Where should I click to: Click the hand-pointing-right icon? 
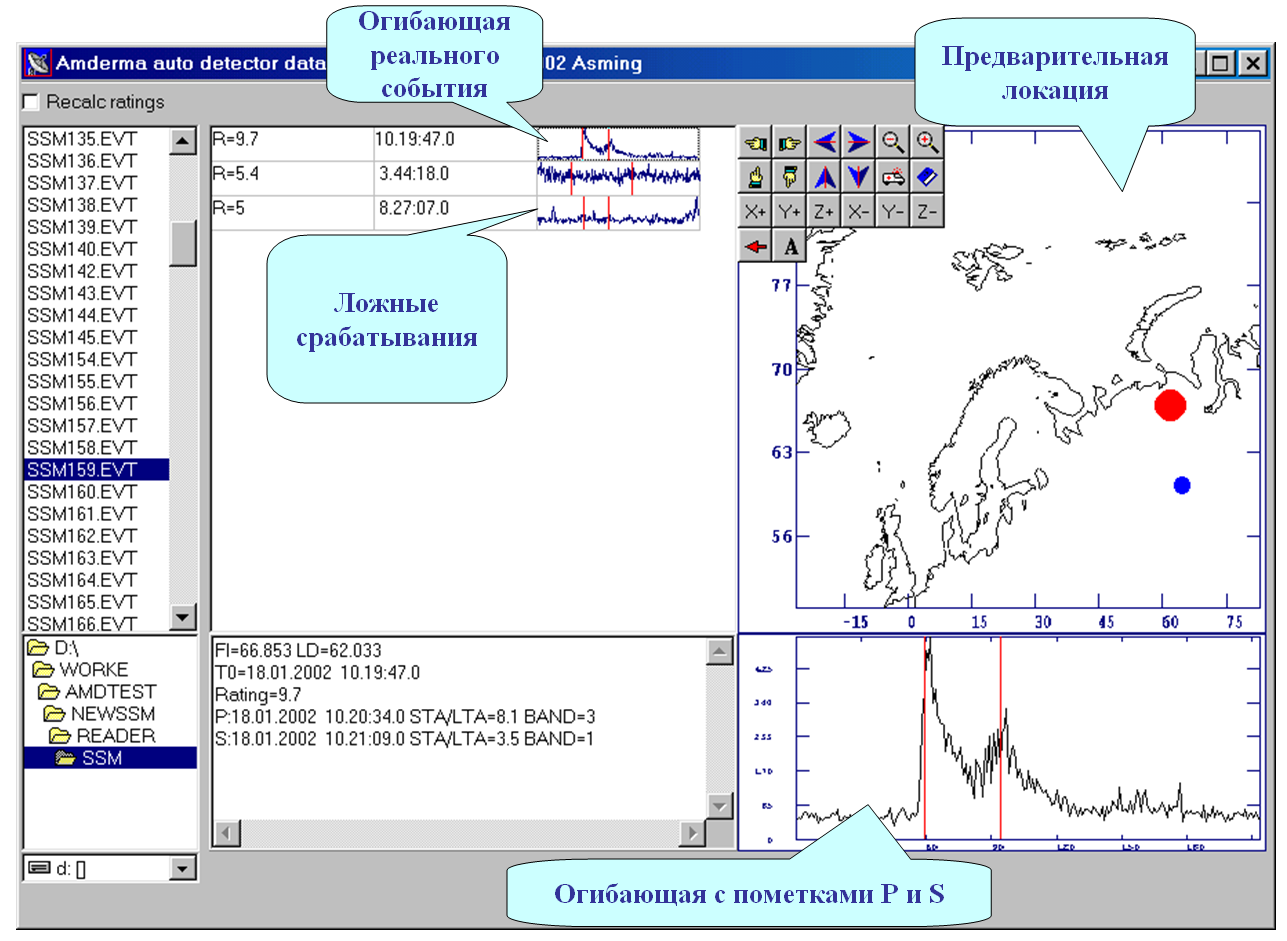[x=790, y=143]
